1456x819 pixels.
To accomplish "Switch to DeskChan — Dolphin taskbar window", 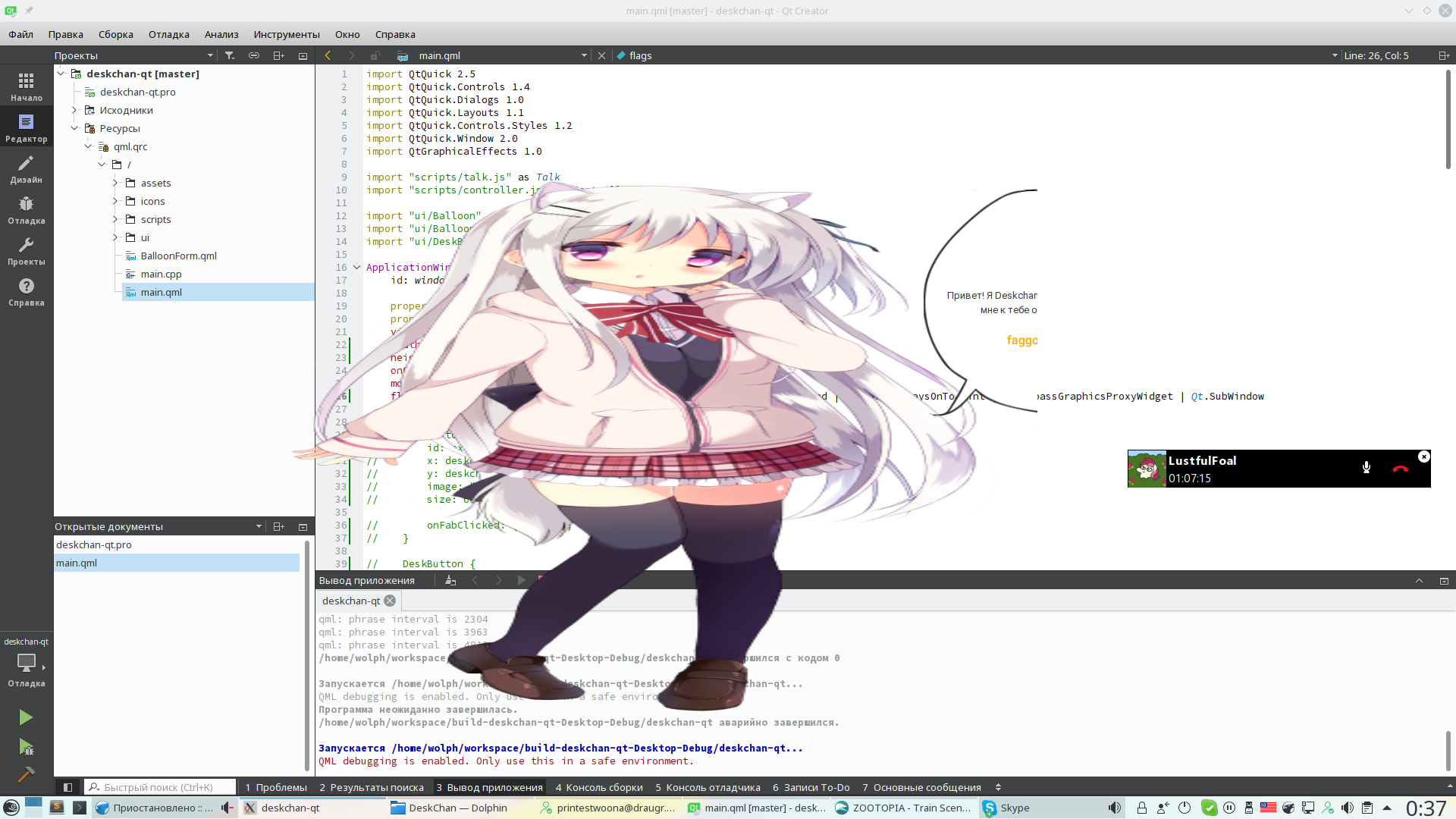I will (458, 808).
